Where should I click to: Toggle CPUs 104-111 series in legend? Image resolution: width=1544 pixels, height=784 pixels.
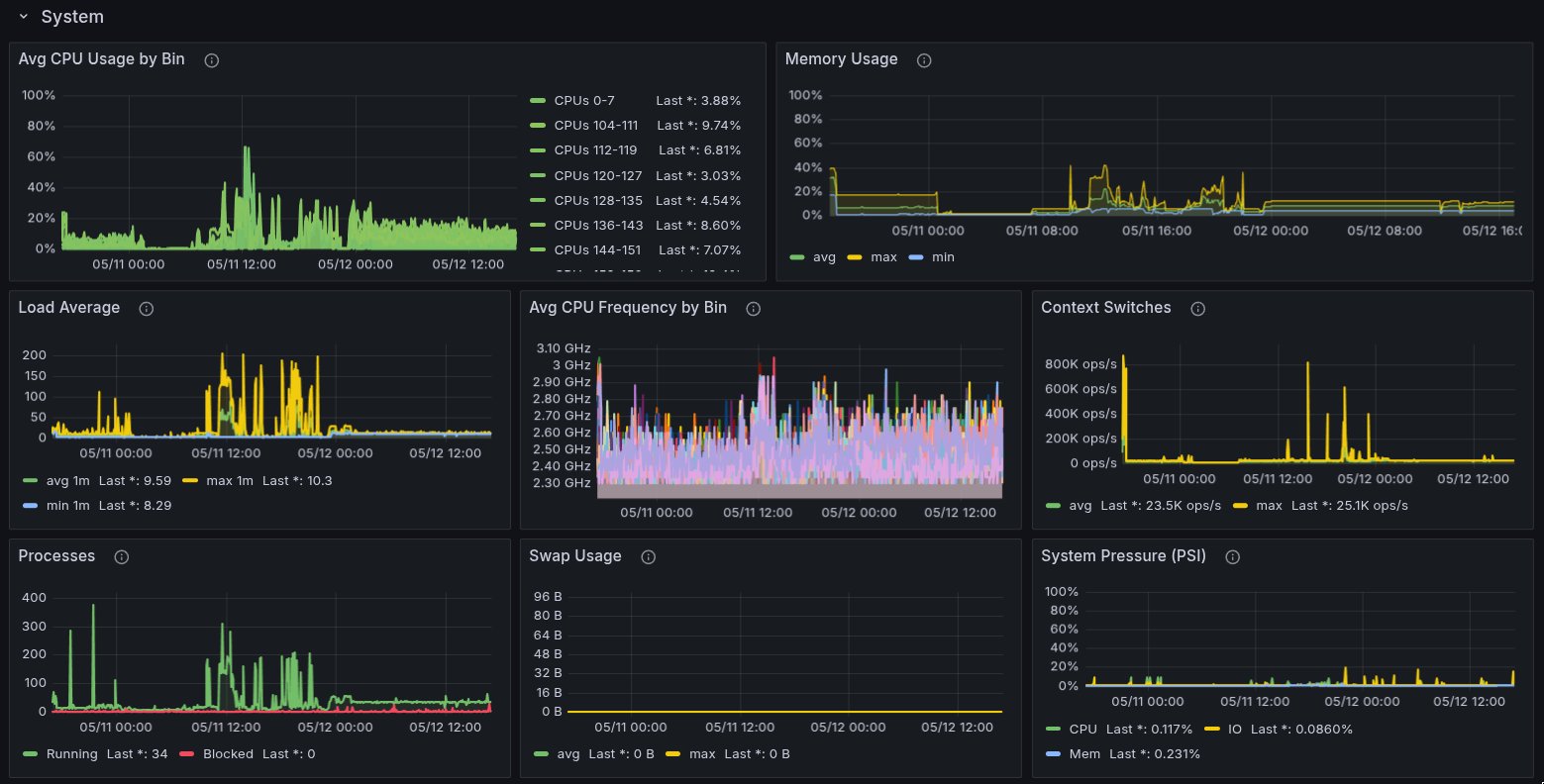596,126
